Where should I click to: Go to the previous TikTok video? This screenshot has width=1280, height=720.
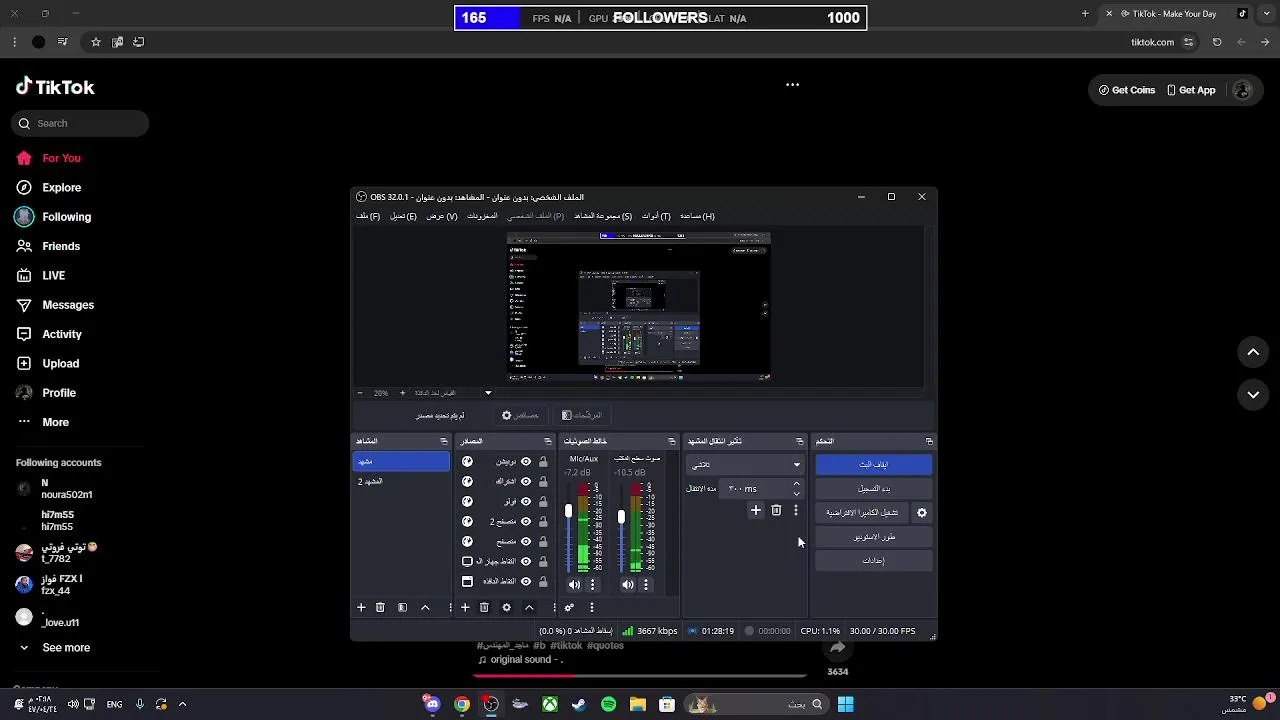(x=1253, y=352)
